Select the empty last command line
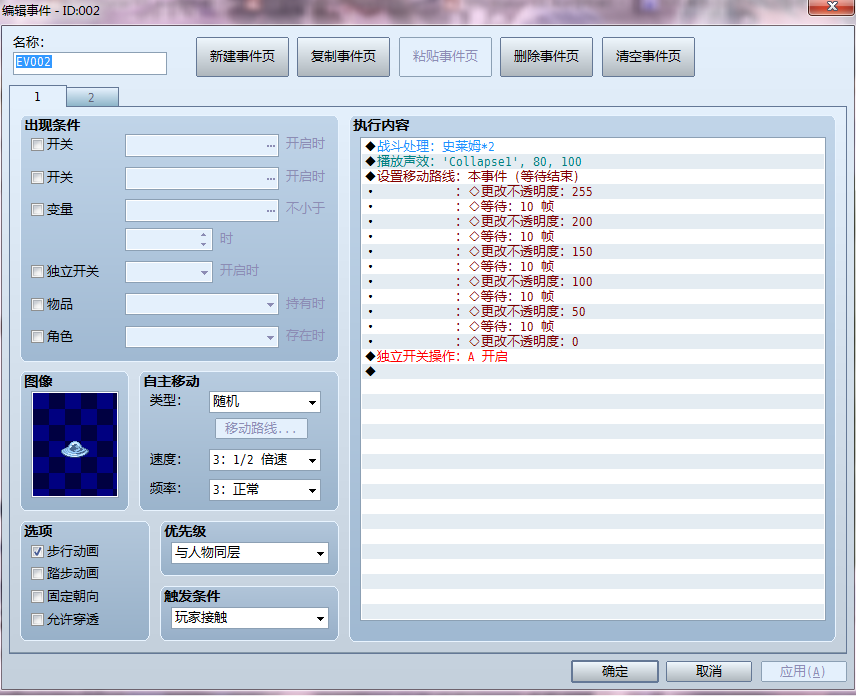Viewport: 856px width, 696px height. coord(593,371)
